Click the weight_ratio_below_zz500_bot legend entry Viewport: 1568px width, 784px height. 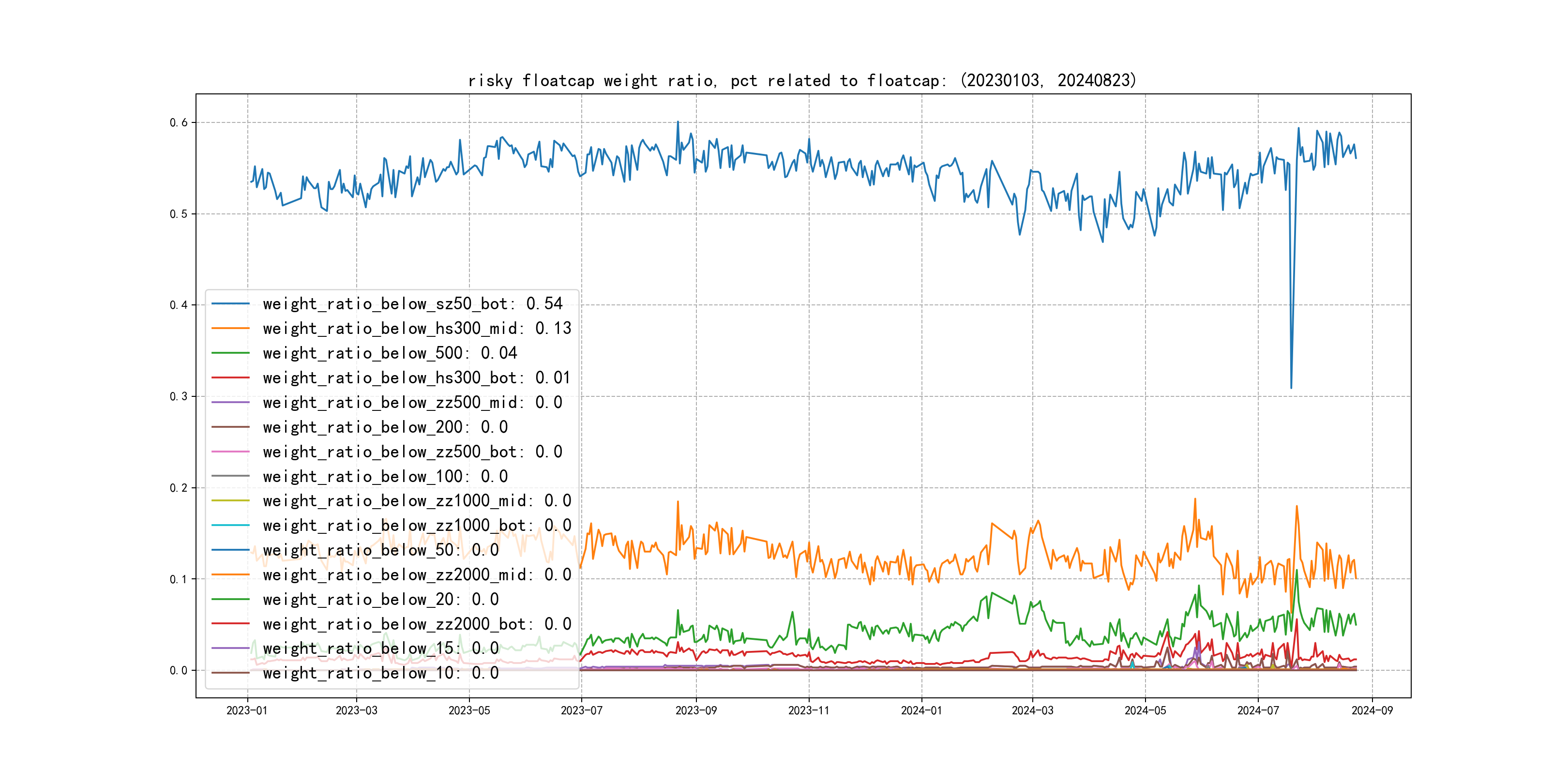click(x=413, y=452)
